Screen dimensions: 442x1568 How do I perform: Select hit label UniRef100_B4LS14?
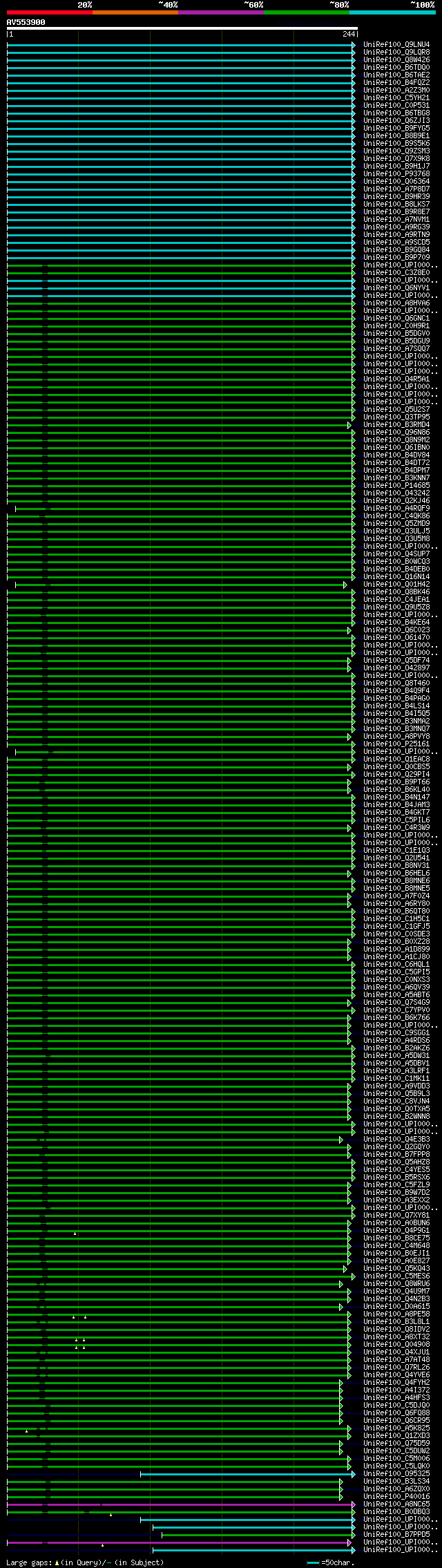pos(396,706)
